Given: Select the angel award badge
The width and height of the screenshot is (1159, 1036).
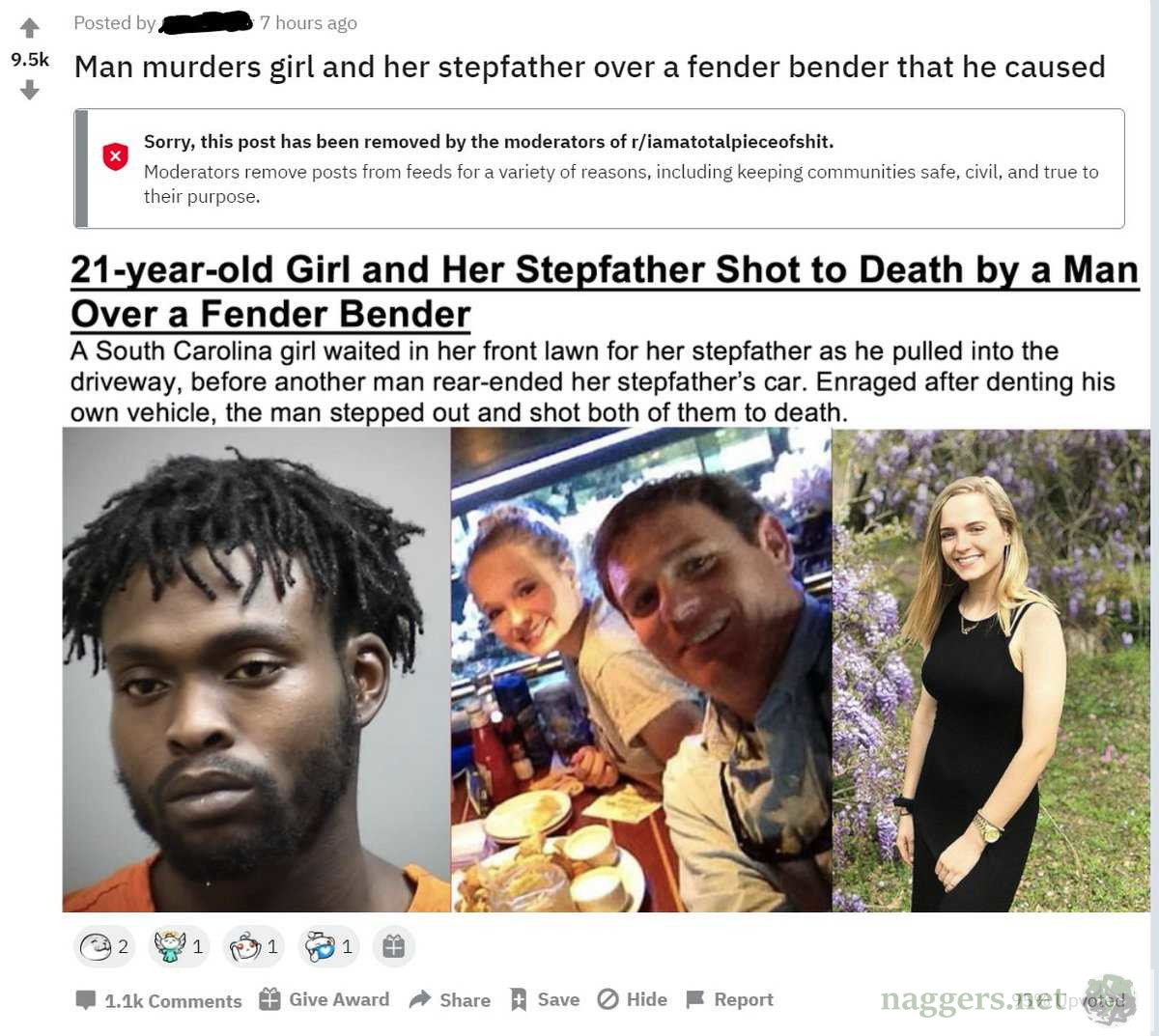Looking at the screenshot, I should 179,946.
